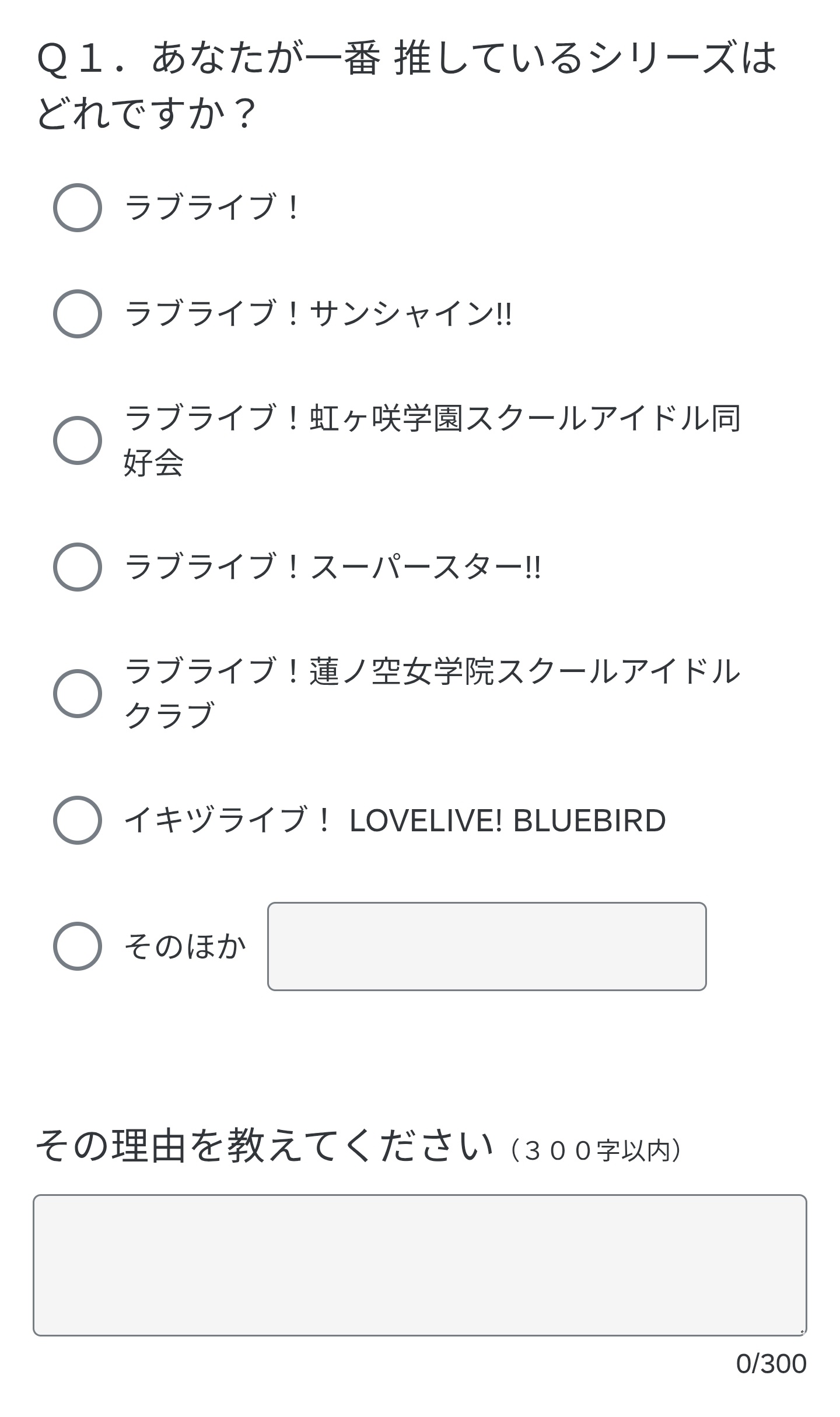The height and width of the screenshot is (1417, 840).
Task: Select the ラブライブ！ radio button
Action: (78, 208)
